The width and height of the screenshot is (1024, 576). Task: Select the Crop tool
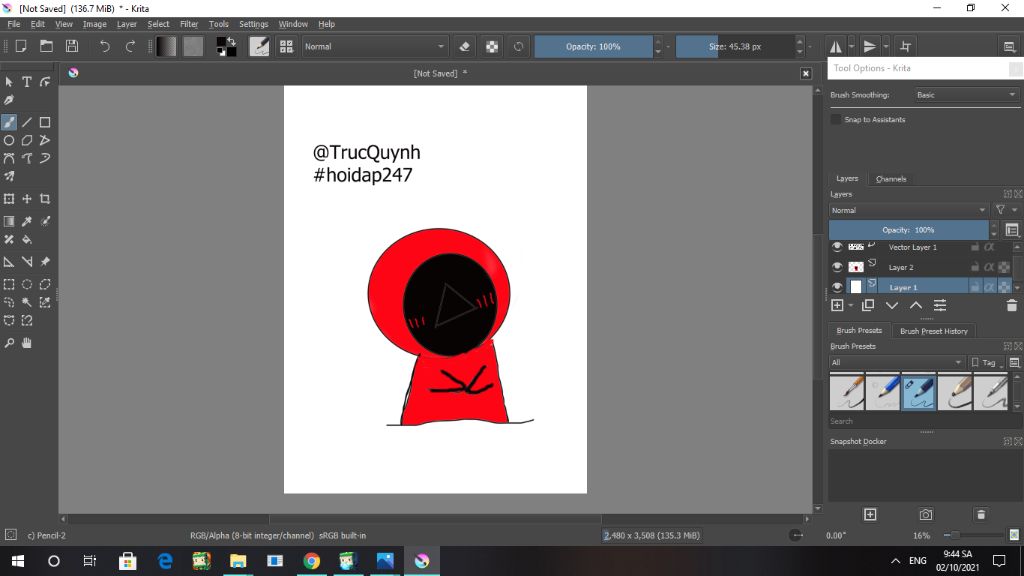tap(45, 199)
